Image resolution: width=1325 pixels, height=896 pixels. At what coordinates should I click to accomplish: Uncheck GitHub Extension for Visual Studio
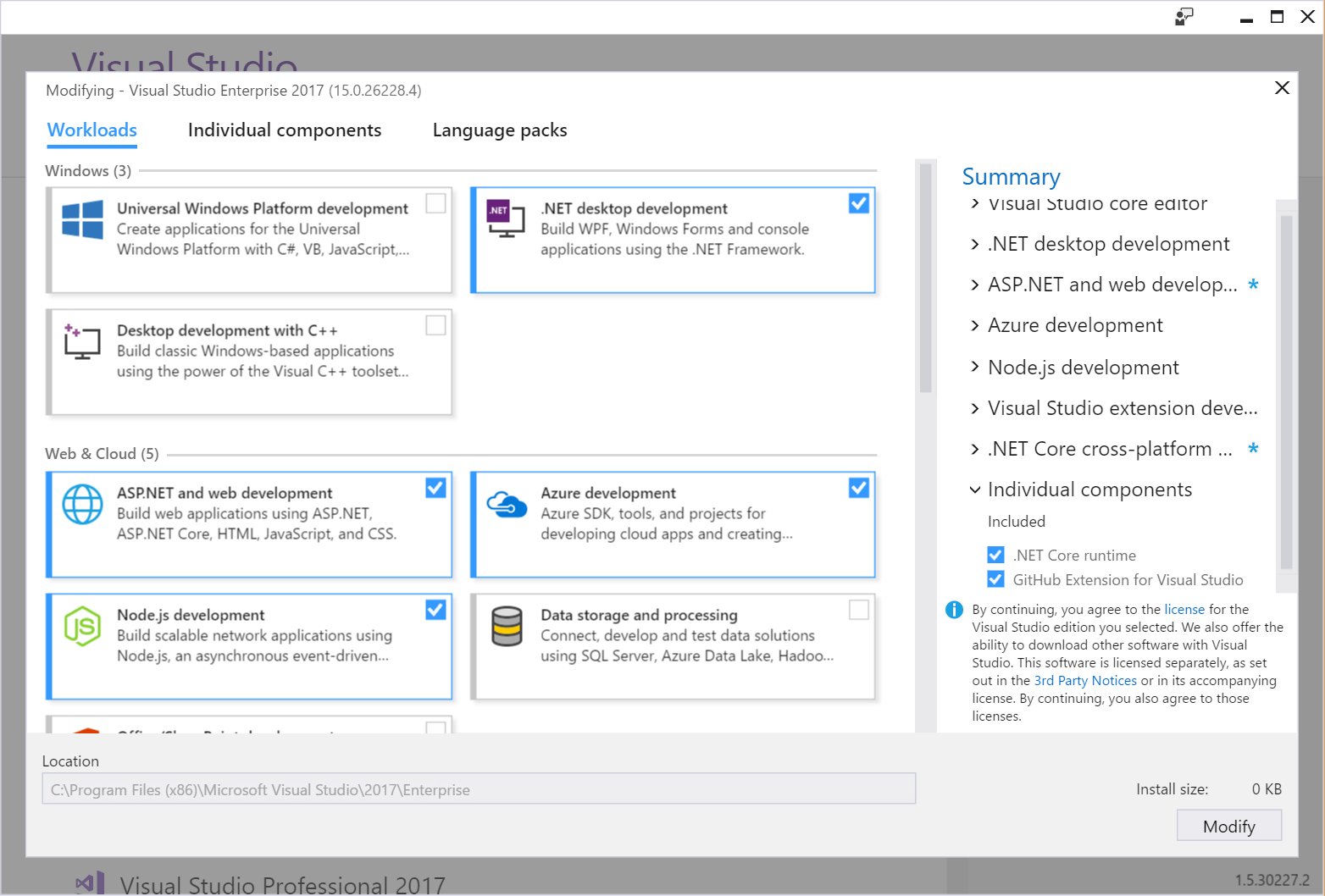point(995,579)
